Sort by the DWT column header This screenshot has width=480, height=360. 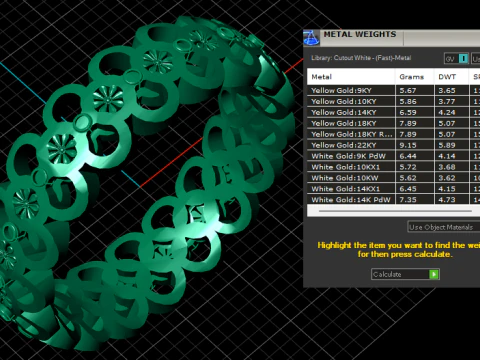pos(451,77)
